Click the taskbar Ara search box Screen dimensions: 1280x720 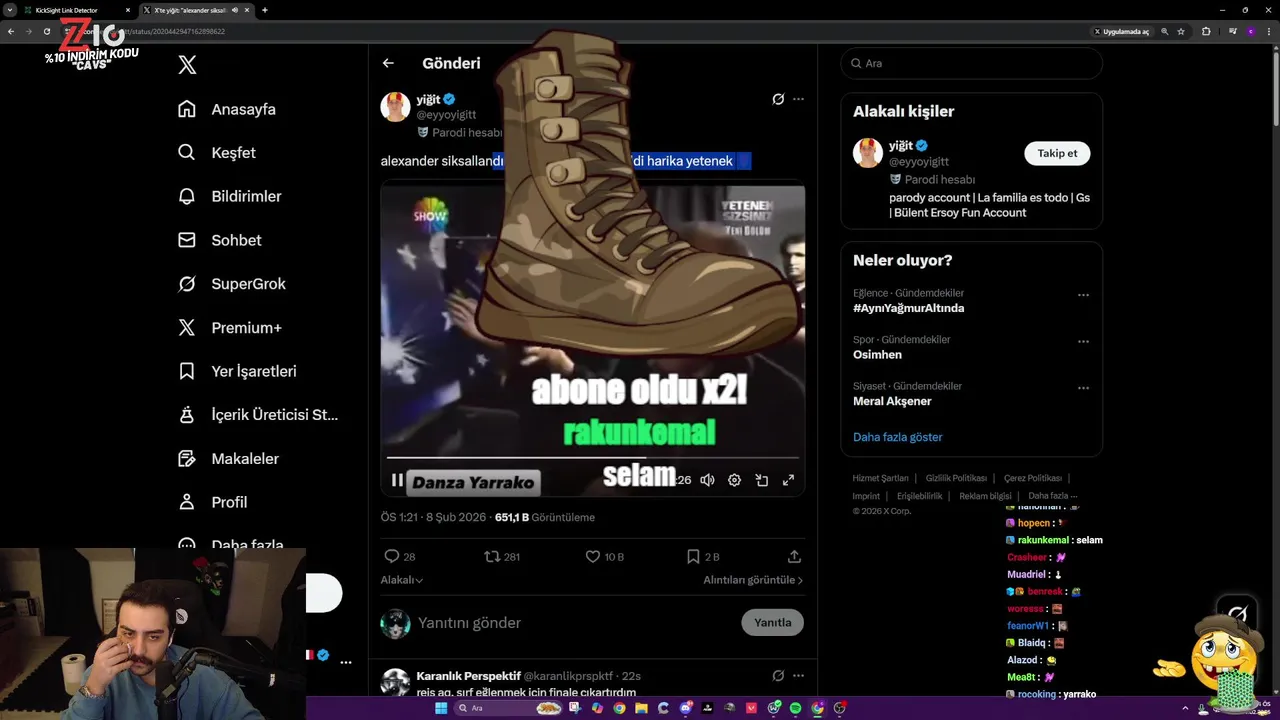click(x=510, y=708)
